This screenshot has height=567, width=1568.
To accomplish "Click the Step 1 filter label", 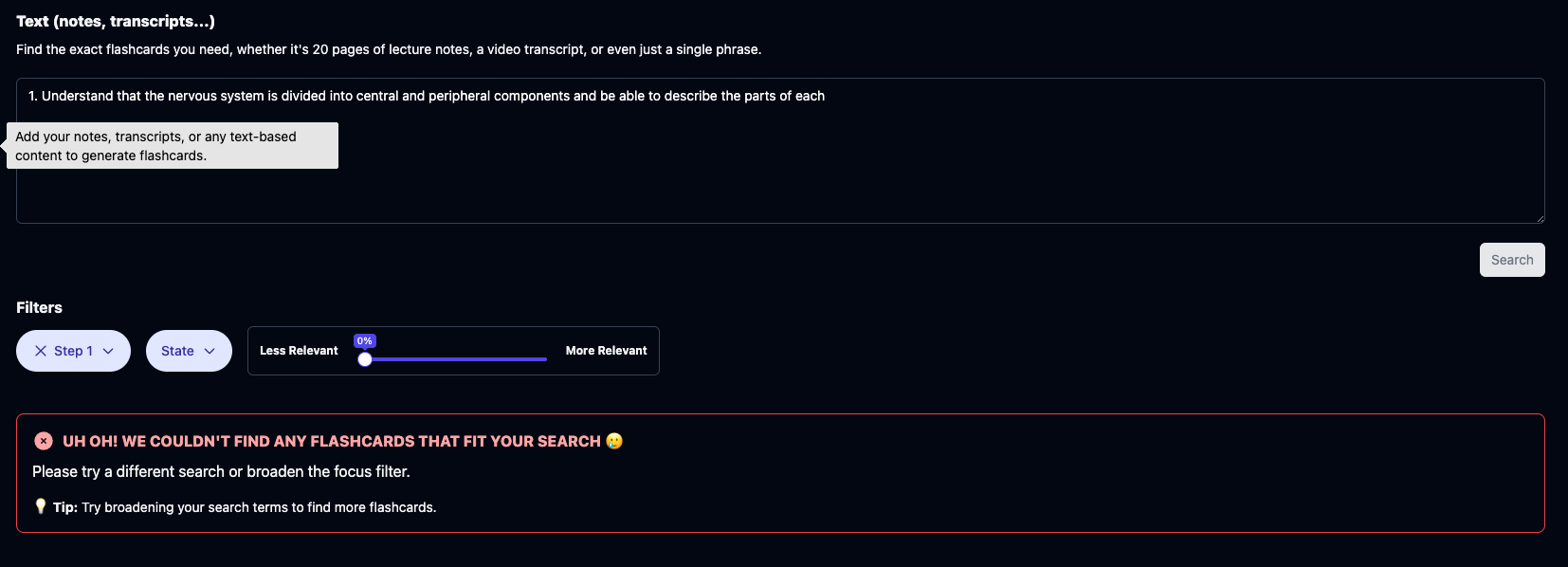I will pos(73,351).
